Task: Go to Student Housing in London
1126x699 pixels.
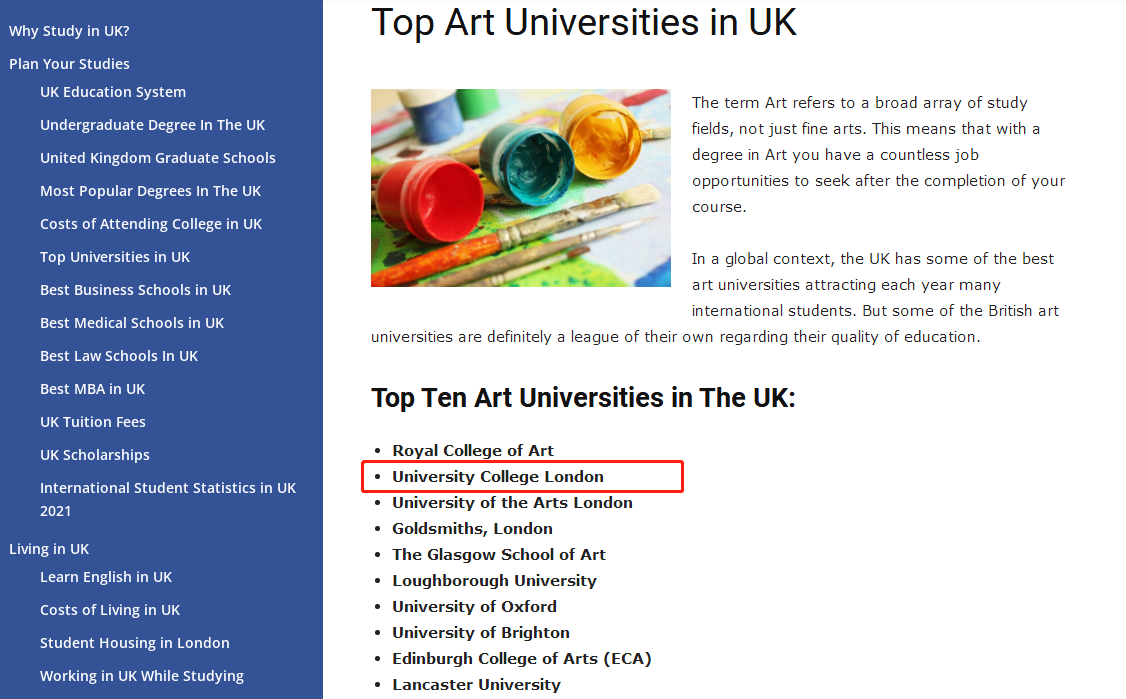Action: [134, 643]
